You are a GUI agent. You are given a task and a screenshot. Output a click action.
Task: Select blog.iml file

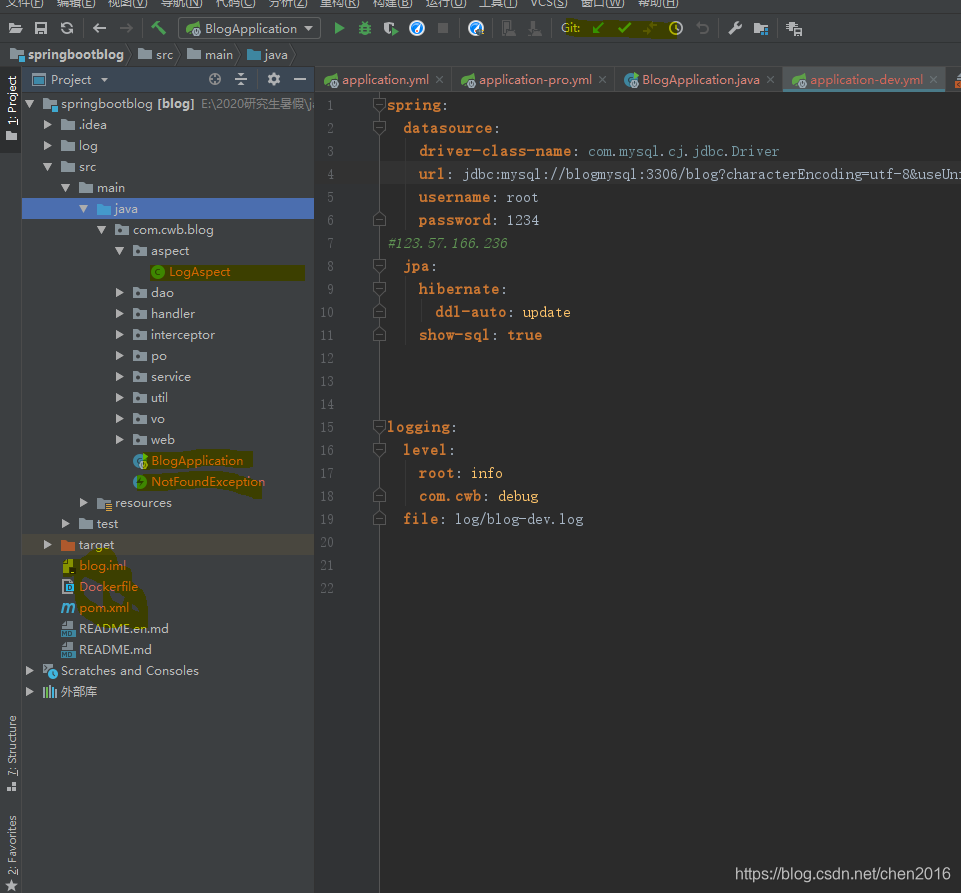(x=102, y=566)
